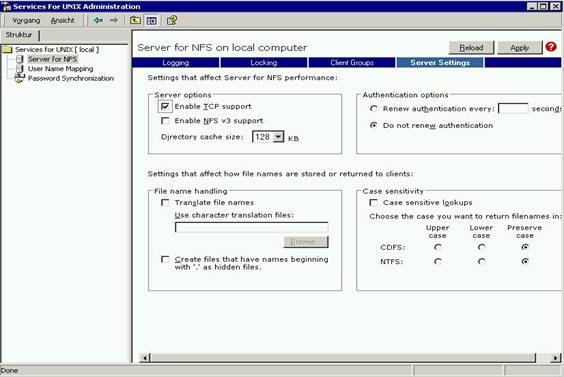Click the back arrow toolbar icon
Screen dimensions: 564x377
pos(98,20)
